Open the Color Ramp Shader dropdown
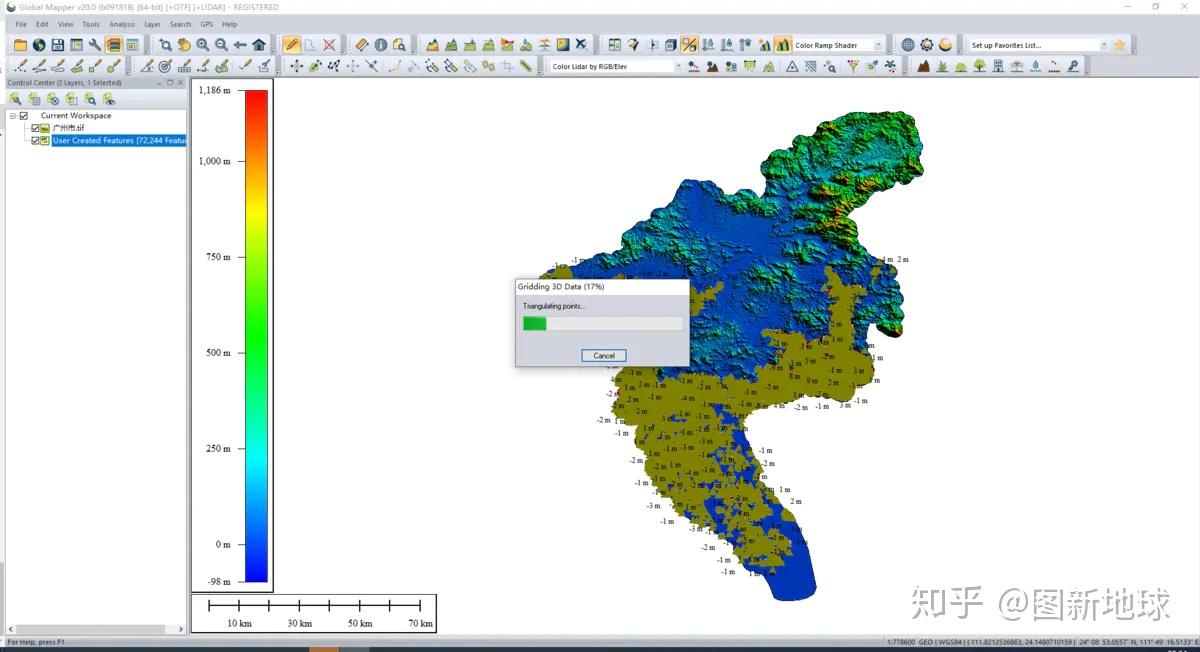Screen dimensions: 1200x652 click(x=839, y=45)
